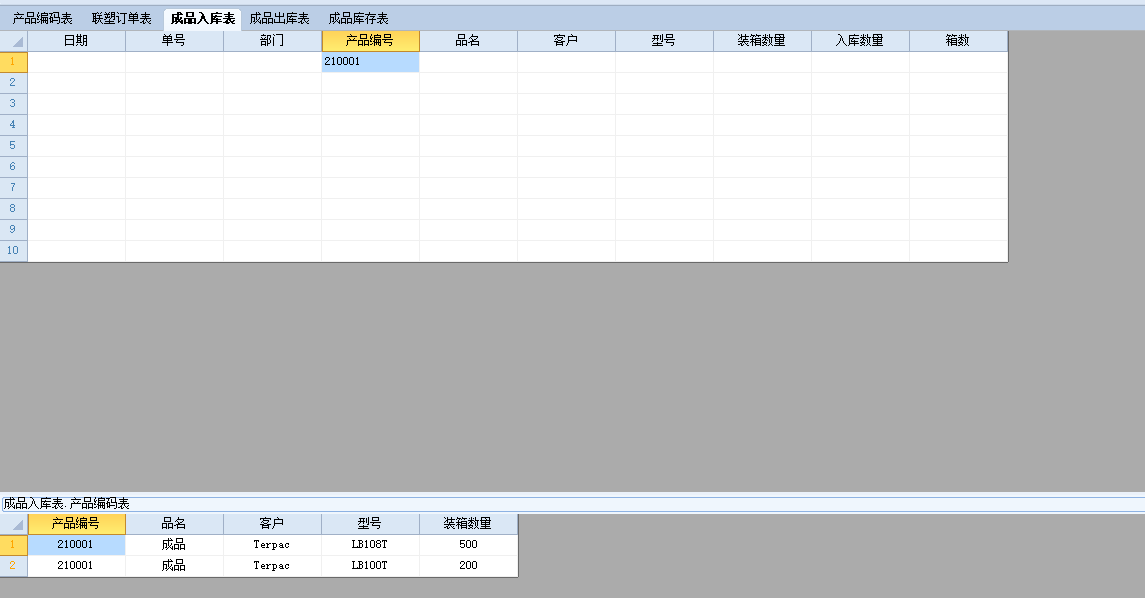Click row header 2 in lower lookup grid

[x=14, y=566]
